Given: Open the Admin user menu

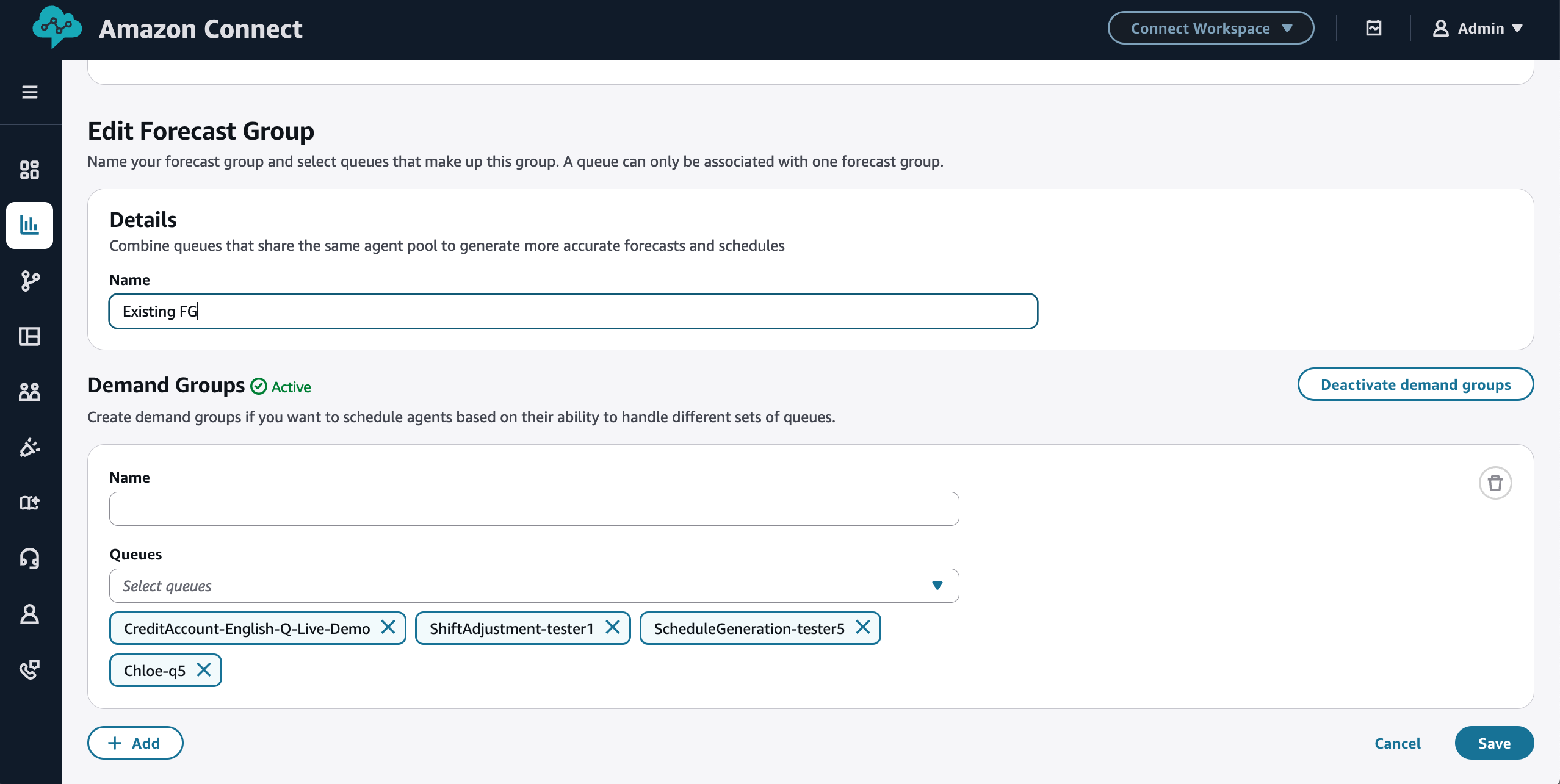Looking at the screenshot, I should pos(1478,28).
